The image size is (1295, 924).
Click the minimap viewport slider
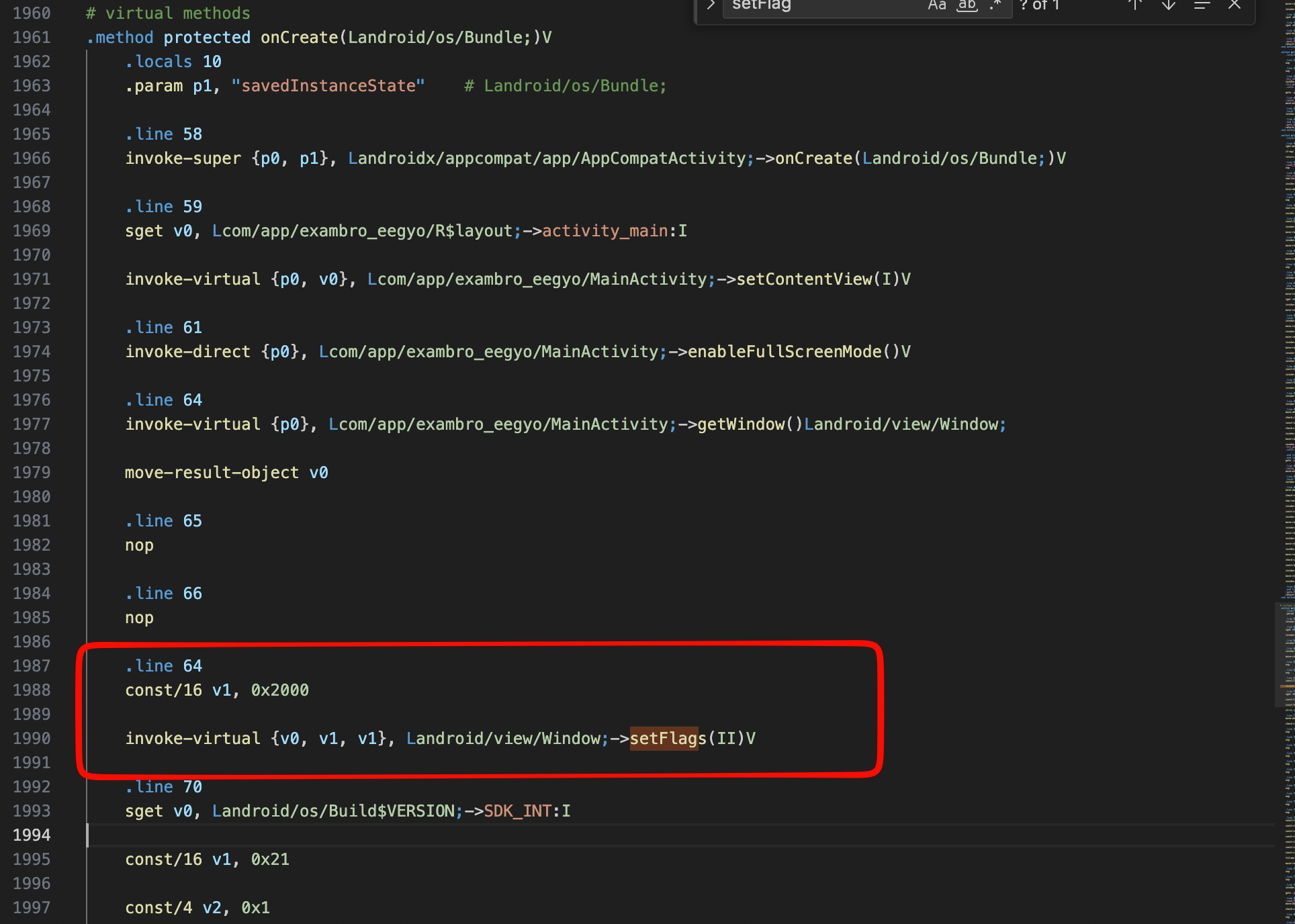coord(1284,655)
